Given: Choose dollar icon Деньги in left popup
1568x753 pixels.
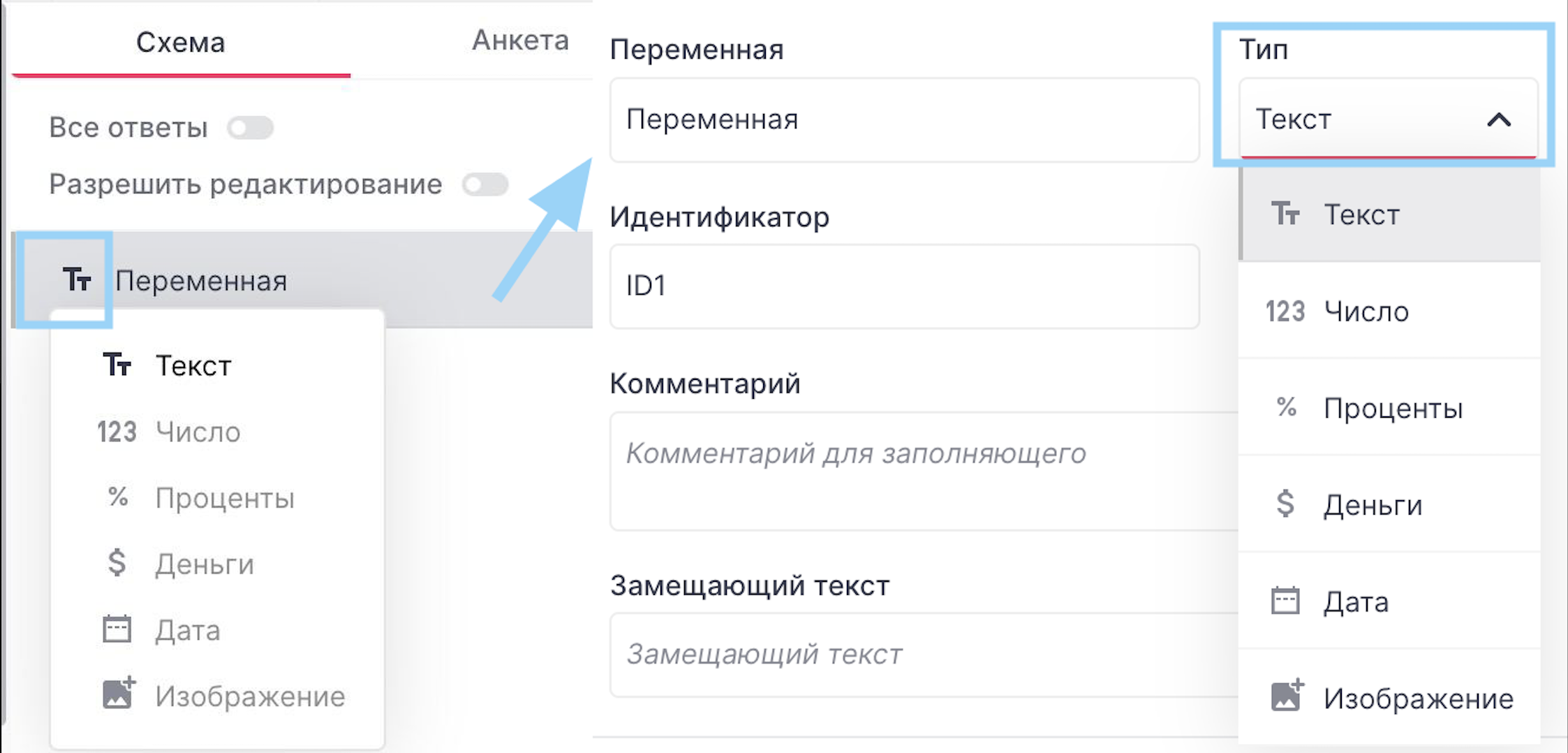Looking at the screenshot, I should [x=117, y=563].
